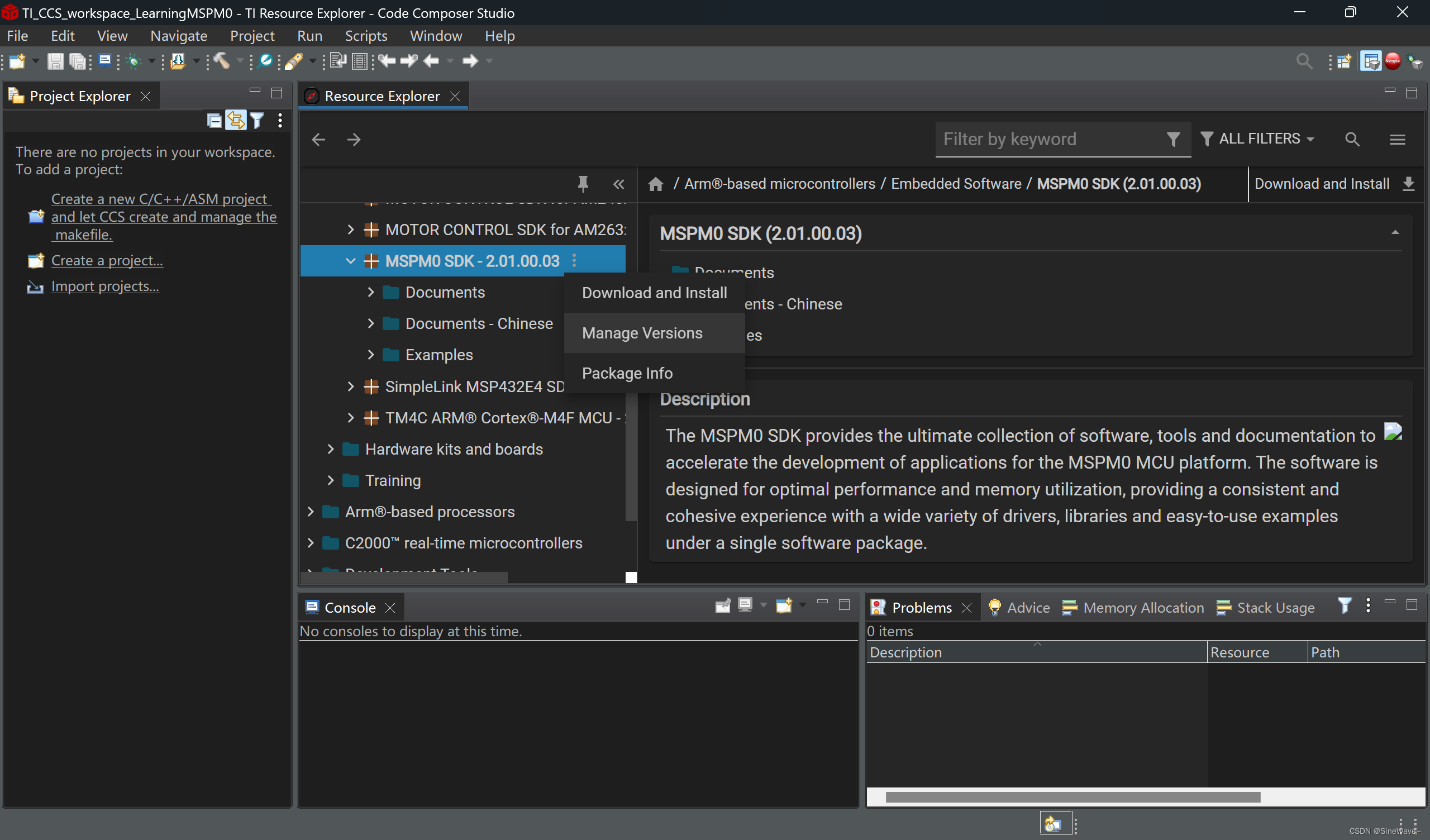Viewport: 1430px width, 840px height.
Task: Click the curly-braces folder toolbar icon
Action: coord(178,61)
